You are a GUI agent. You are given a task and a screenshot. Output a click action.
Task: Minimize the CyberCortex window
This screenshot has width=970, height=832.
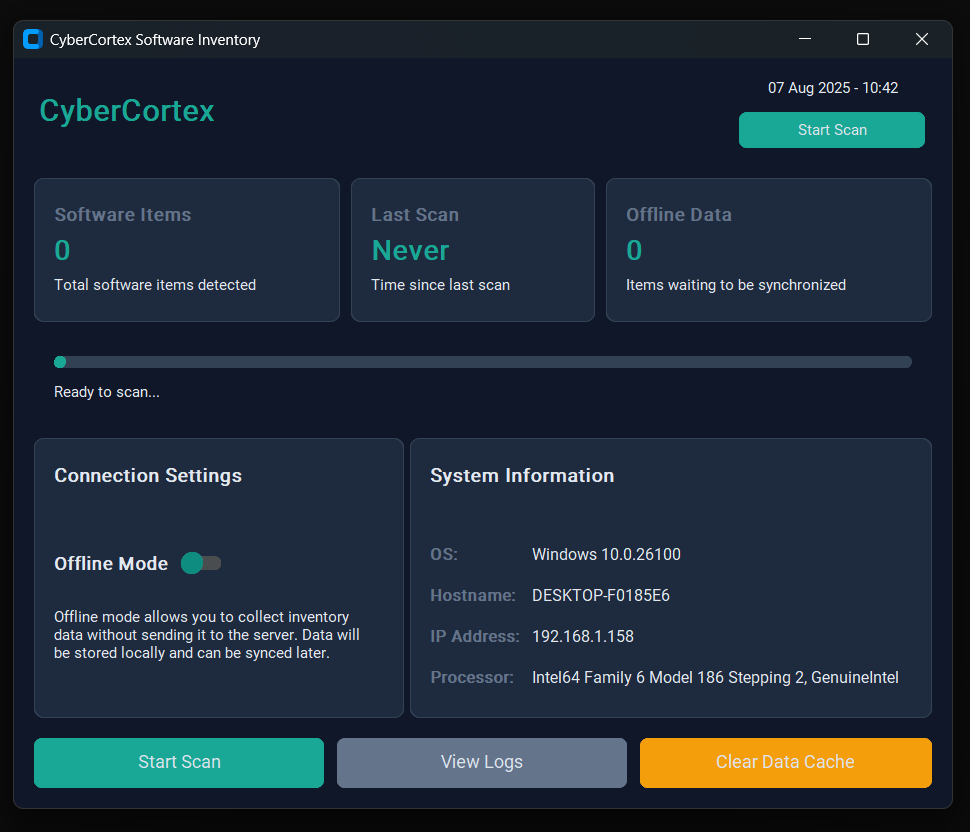(x=805, y=39)
